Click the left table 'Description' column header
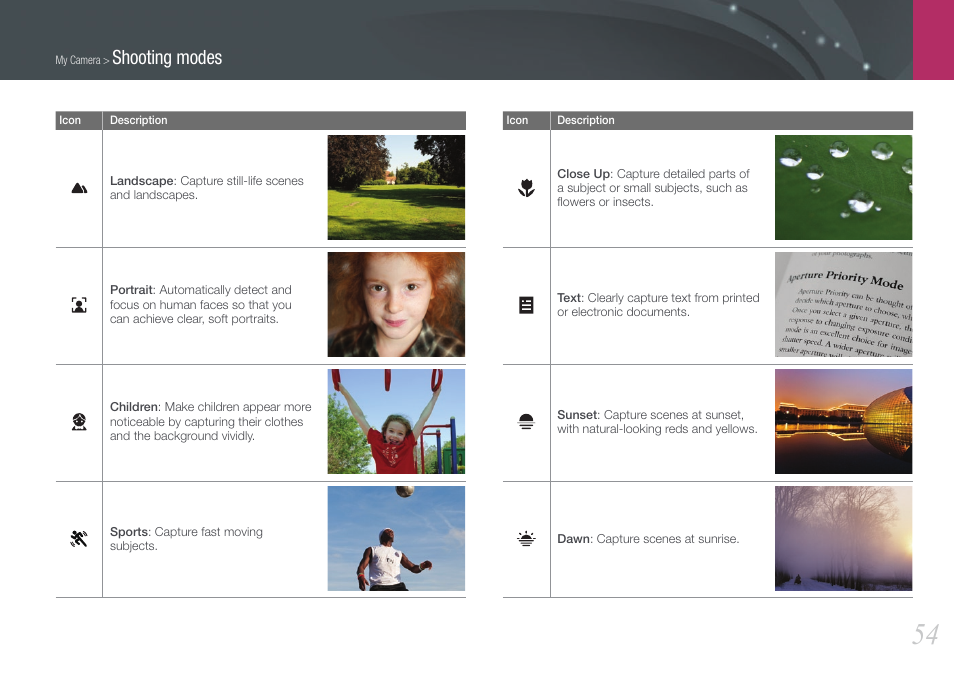Viewport: 954px width, 676px height. (x=138, y=120)
